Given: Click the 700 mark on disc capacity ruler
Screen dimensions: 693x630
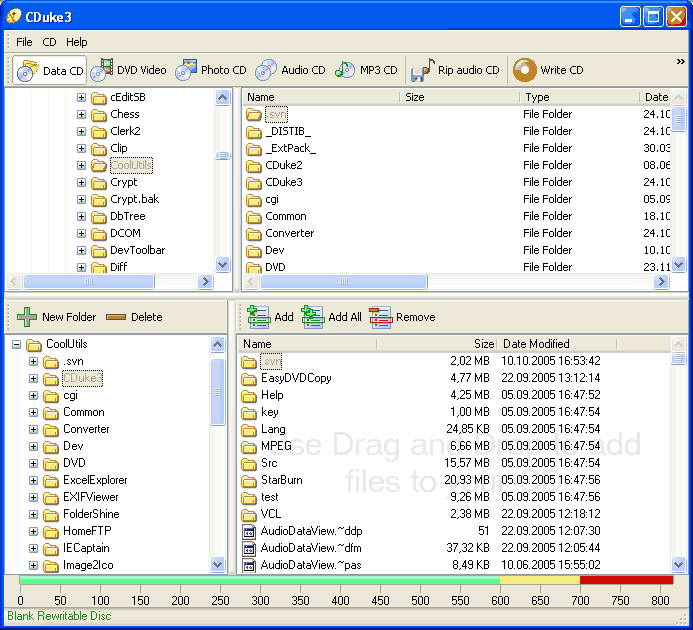Looking at the screenshot, I should 580,600.
